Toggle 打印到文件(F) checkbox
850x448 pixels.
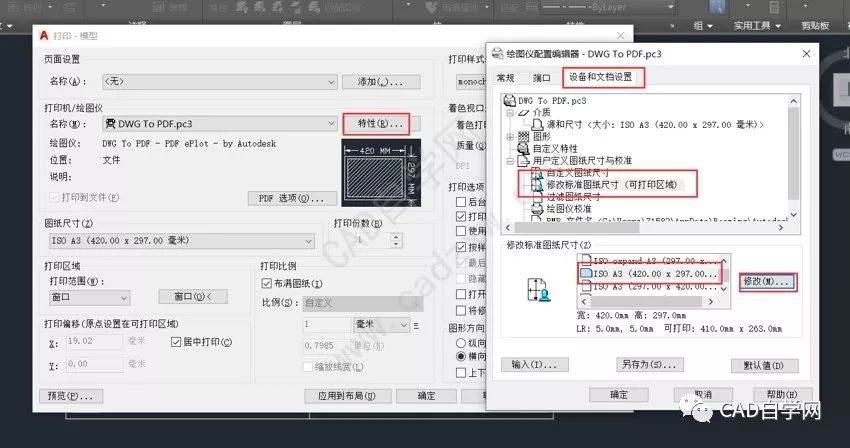click(x=54, y=197)
